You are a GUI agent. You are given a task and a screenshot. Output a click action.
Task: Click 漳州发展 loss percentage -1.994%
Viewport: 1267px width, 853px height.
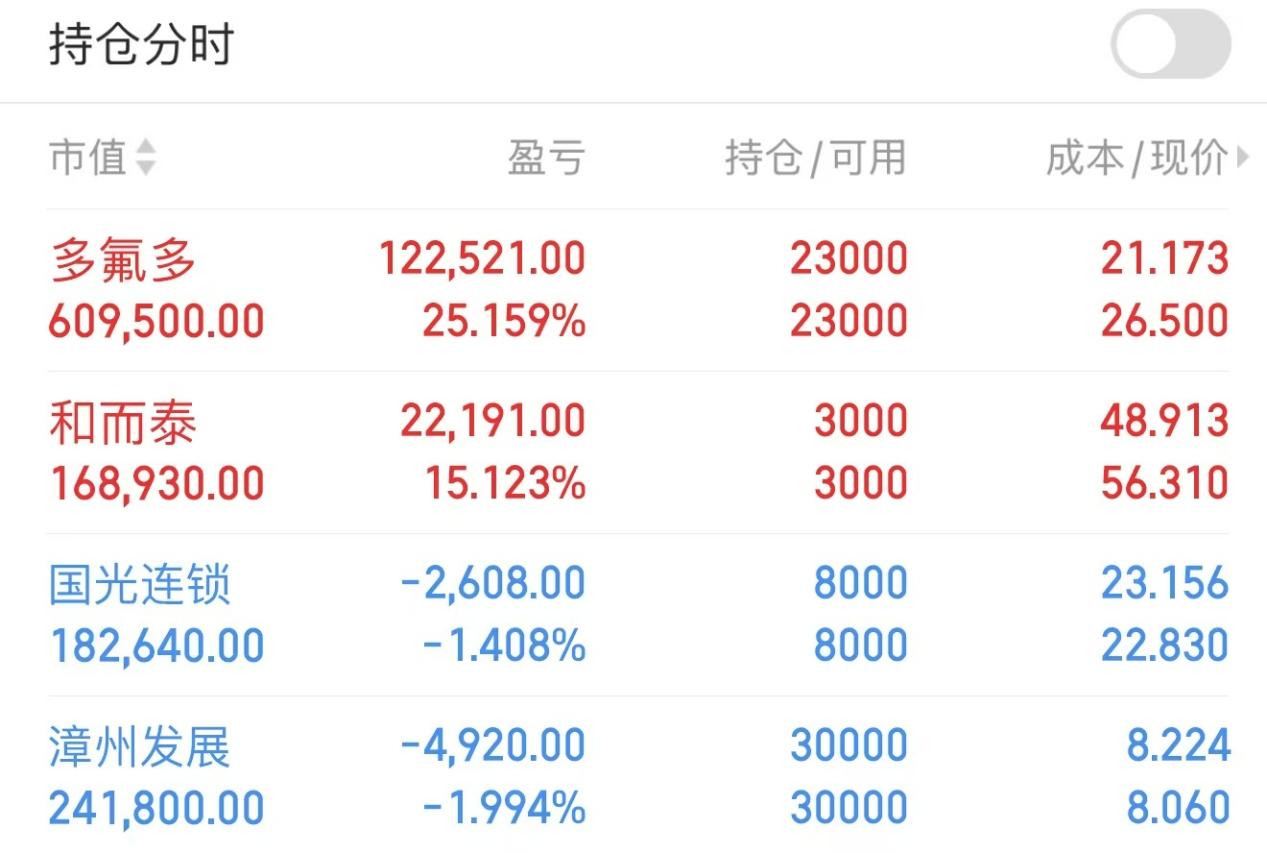coord(504,808)
